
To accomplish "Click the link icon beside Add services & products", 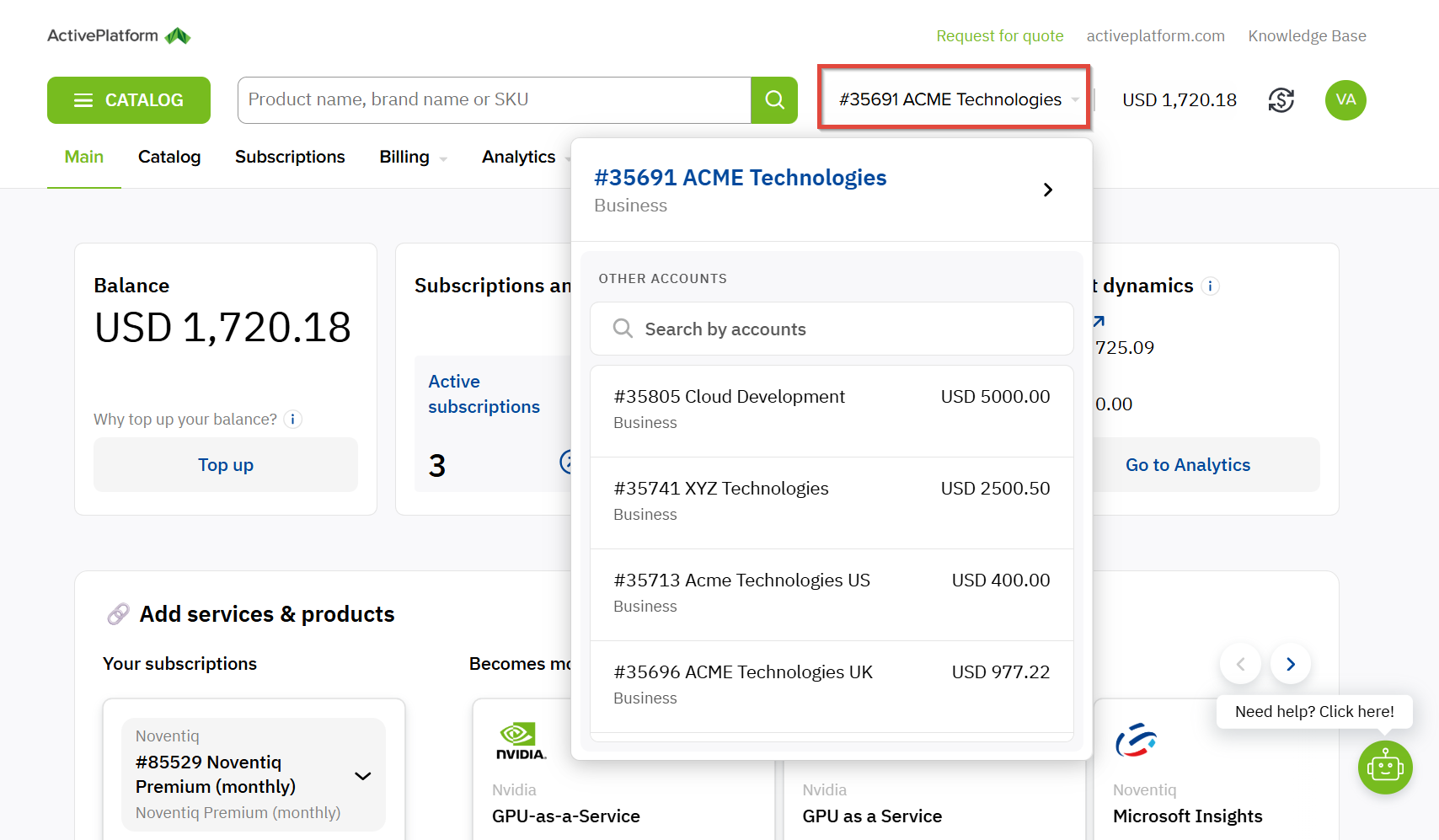I will coord(119,614).
